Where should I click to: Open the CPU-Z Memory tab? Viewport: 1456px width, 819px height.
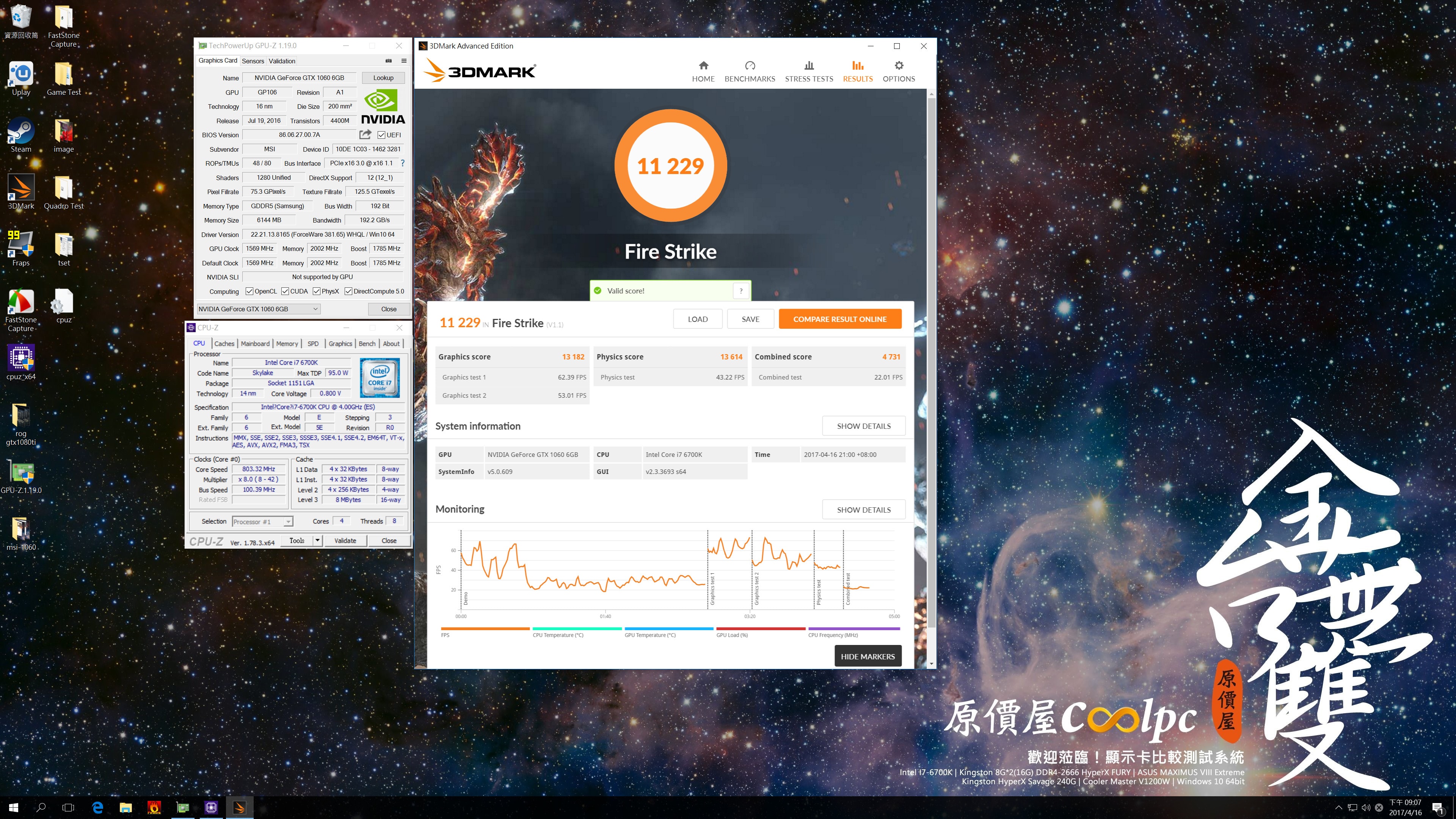[287, 344]
